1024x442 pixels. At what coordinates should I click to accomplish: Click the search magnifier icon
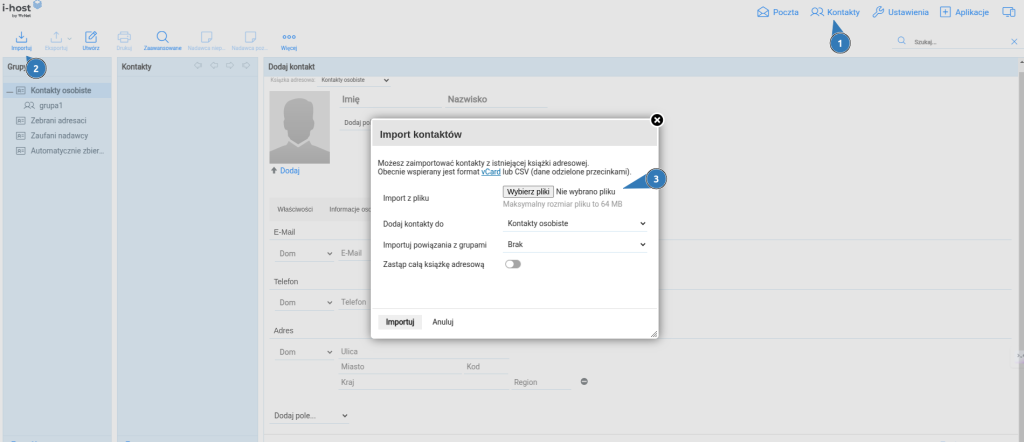tap(901, 41)
